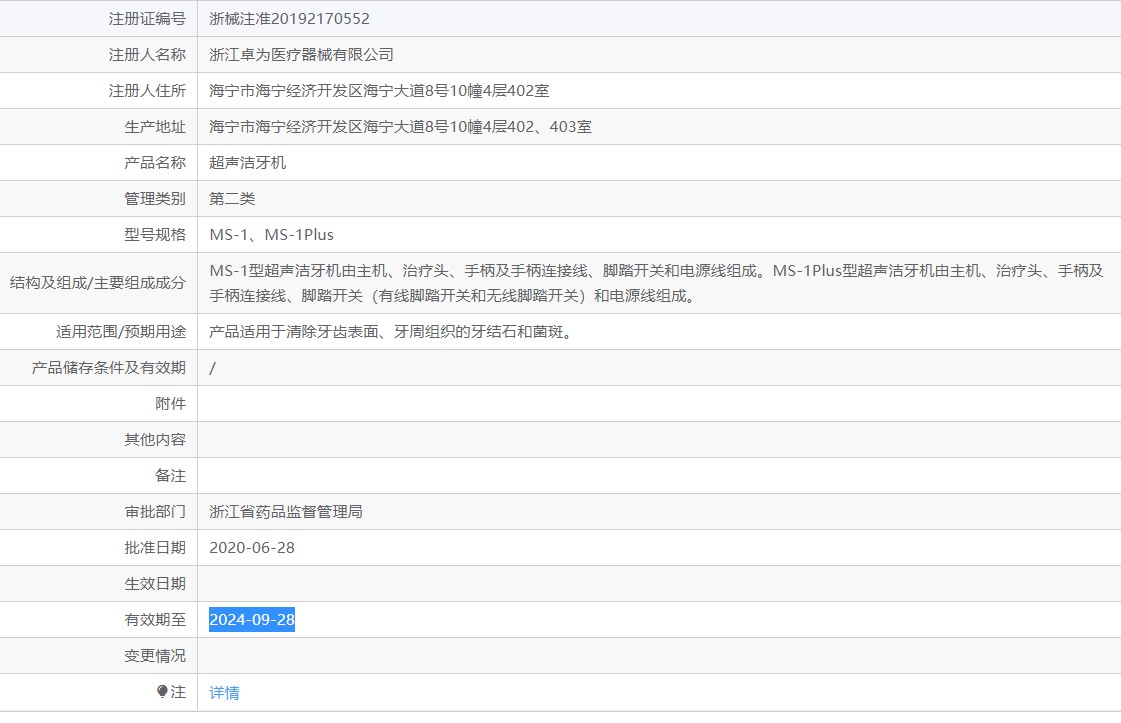The width and height of the screenshot is (1121, 723).
Task: Click the 有效期至 label
Action: [155, 619]
